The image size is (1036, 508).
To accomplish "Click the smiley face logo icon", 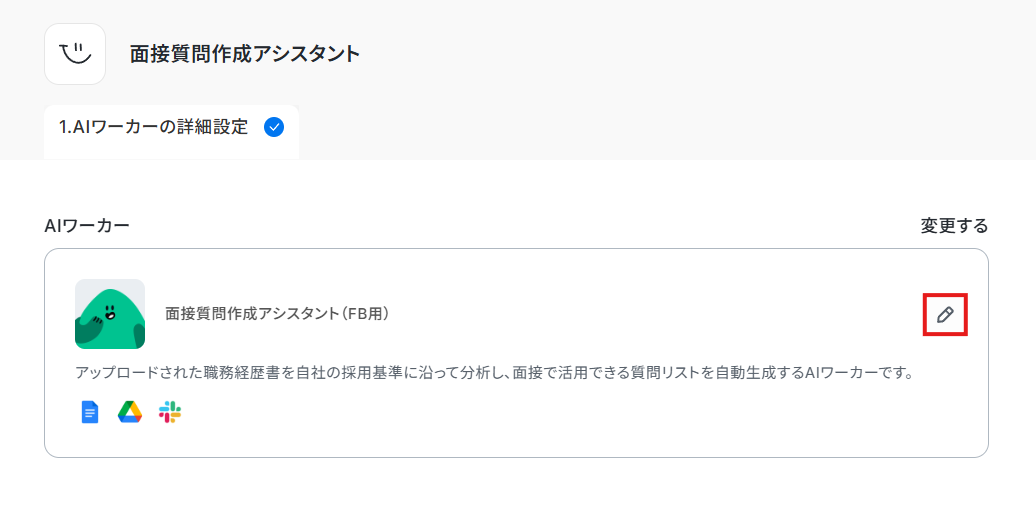I will point(75,54).
